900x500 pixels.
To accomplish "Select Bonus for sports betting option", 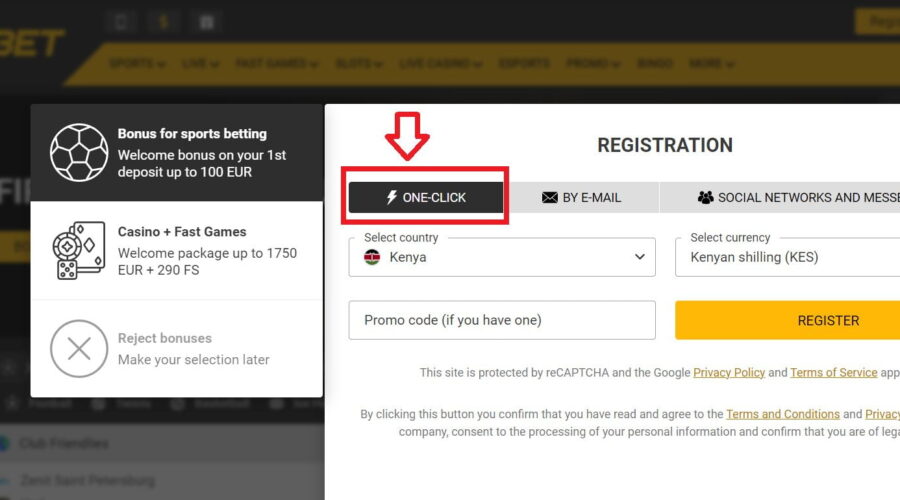I will point(177,153).
